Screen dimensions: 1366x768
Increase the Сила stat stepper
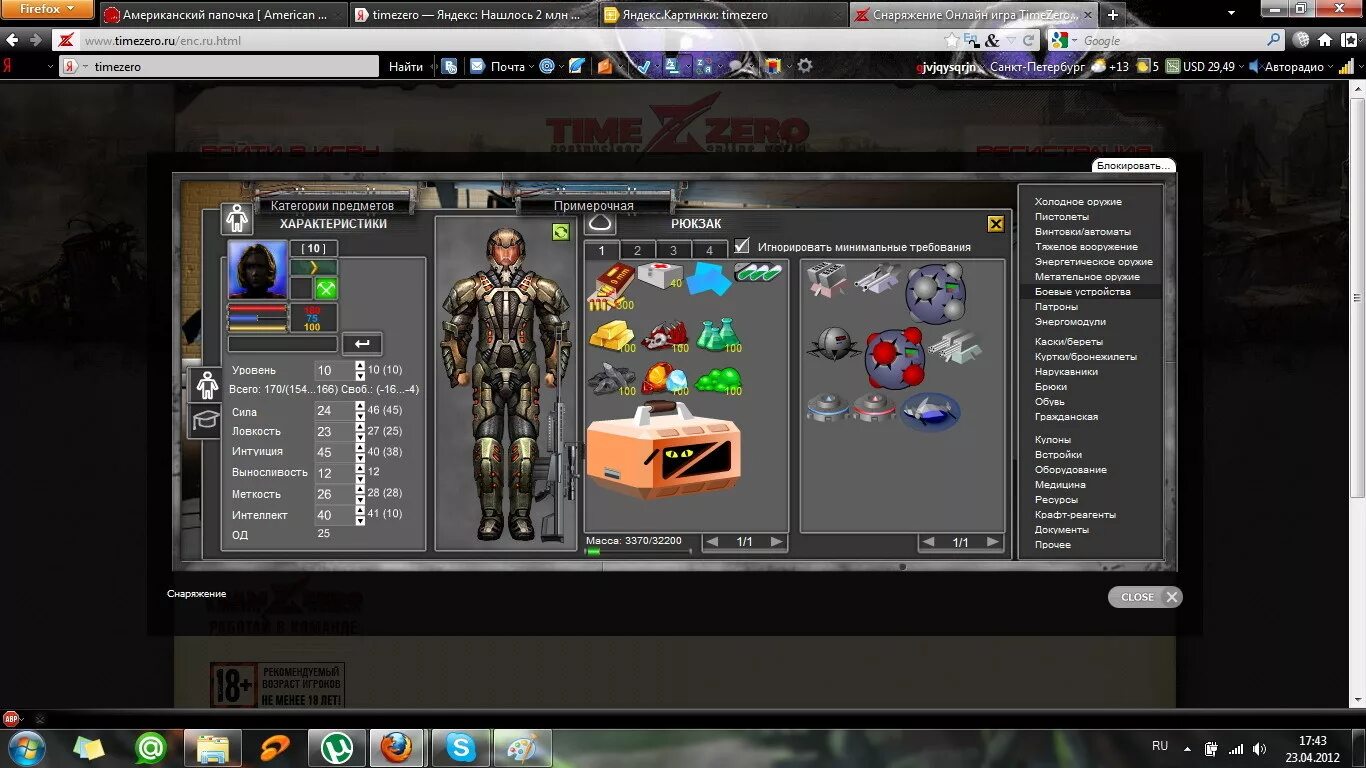coord(360,406)
